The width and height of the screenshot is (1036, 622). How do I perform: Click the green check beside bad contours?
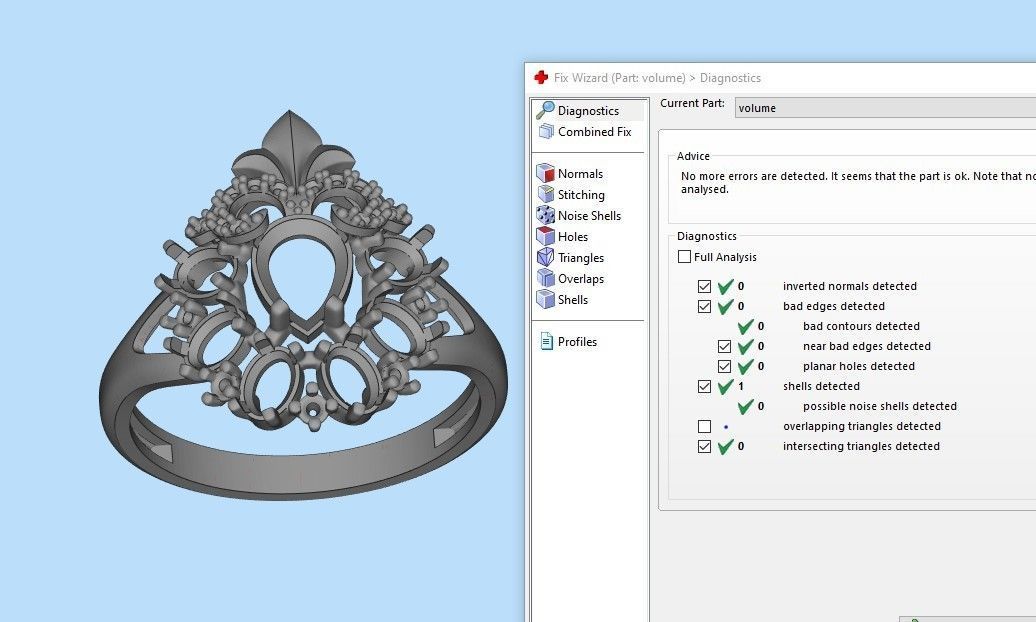click(745, 326)
